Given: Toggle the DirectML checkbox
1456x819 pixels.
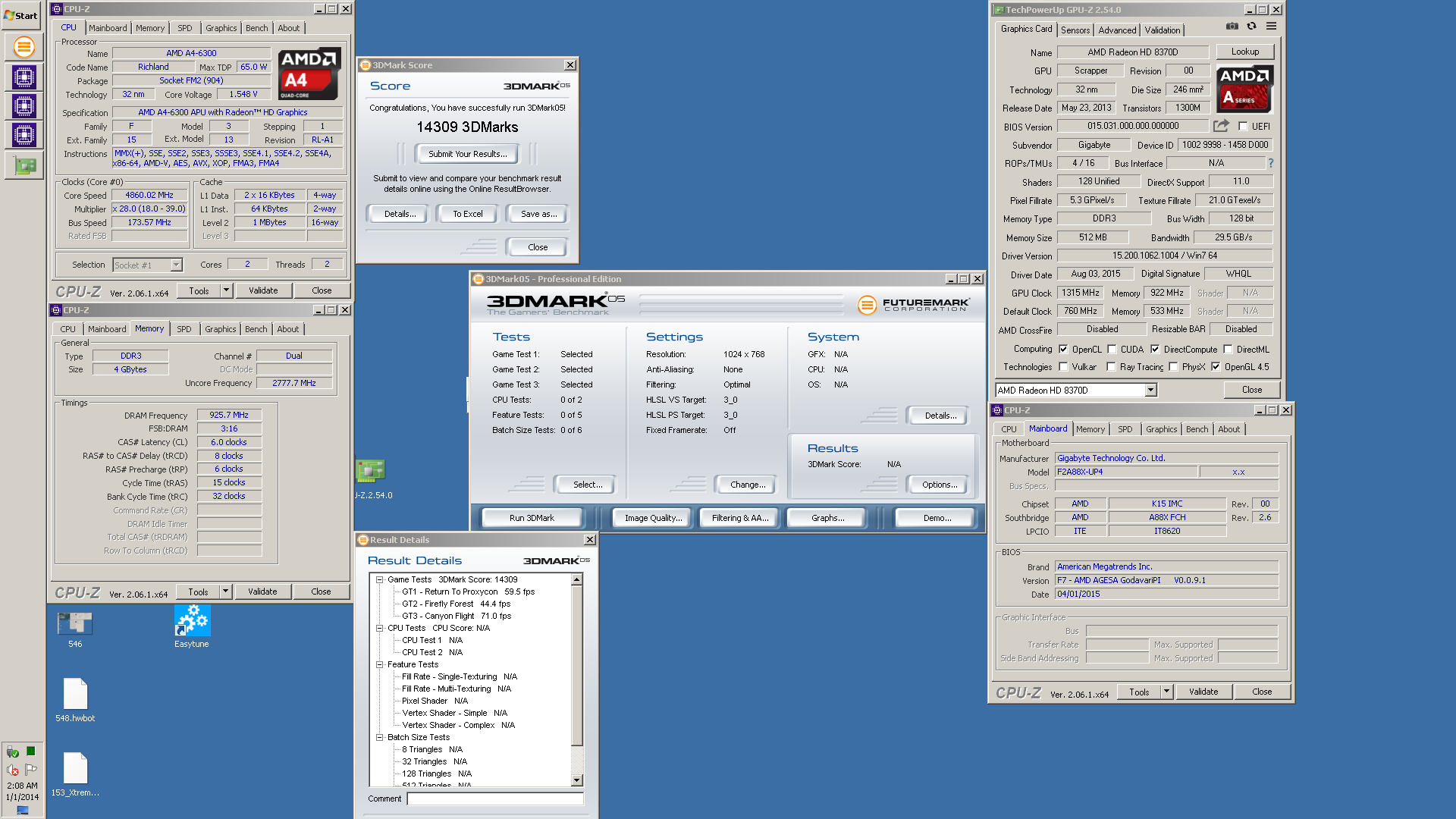Looking at the screenshot, I should (1228, 350).
